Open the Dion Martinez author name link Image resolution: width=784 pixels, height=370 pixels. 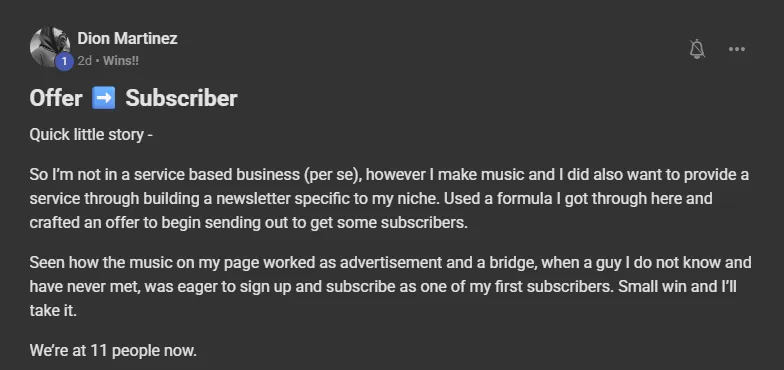[127, 38]
